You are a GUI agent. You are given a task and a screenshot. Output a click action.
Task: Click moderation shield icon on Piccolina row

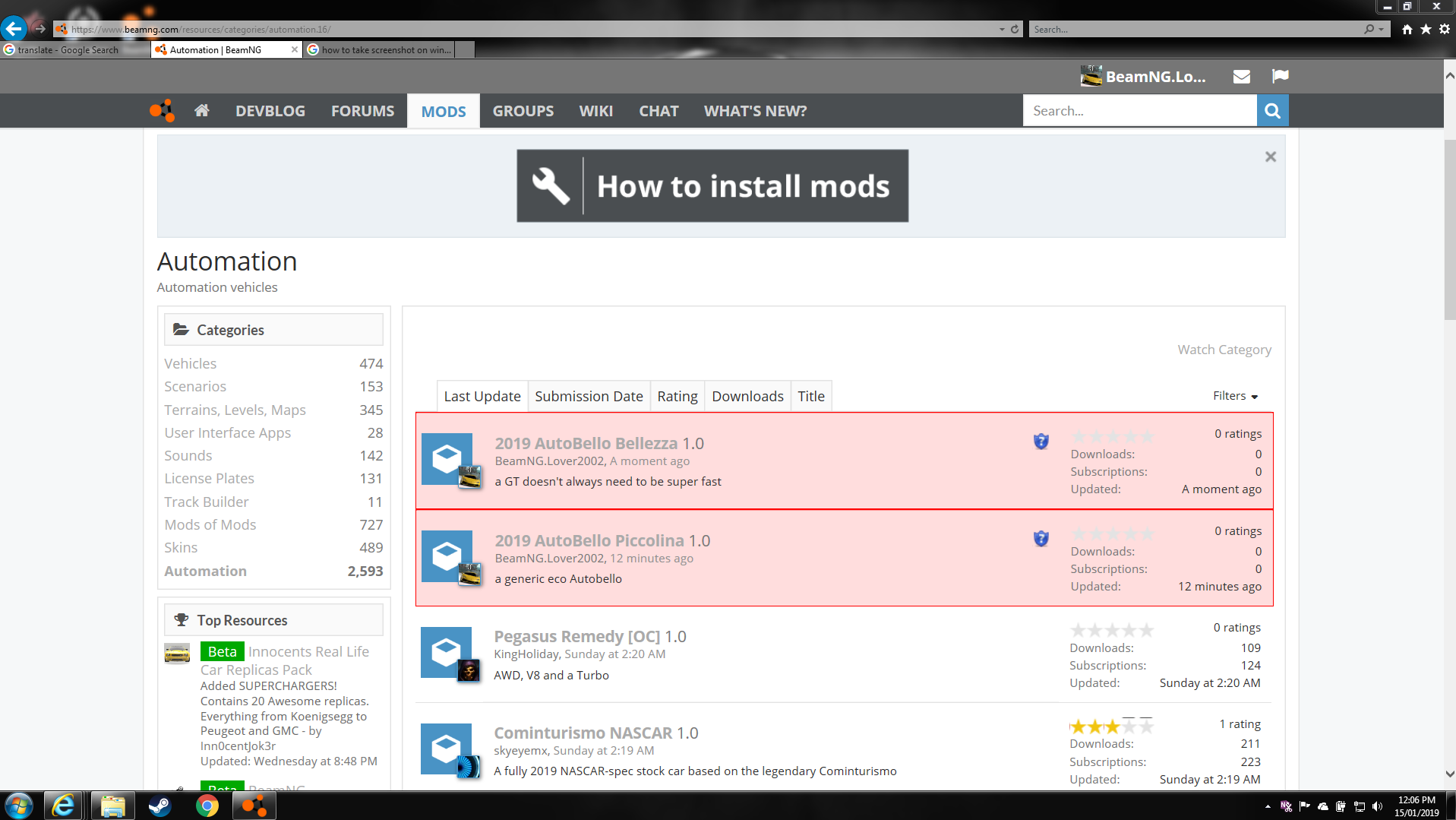pos(1041,539)
